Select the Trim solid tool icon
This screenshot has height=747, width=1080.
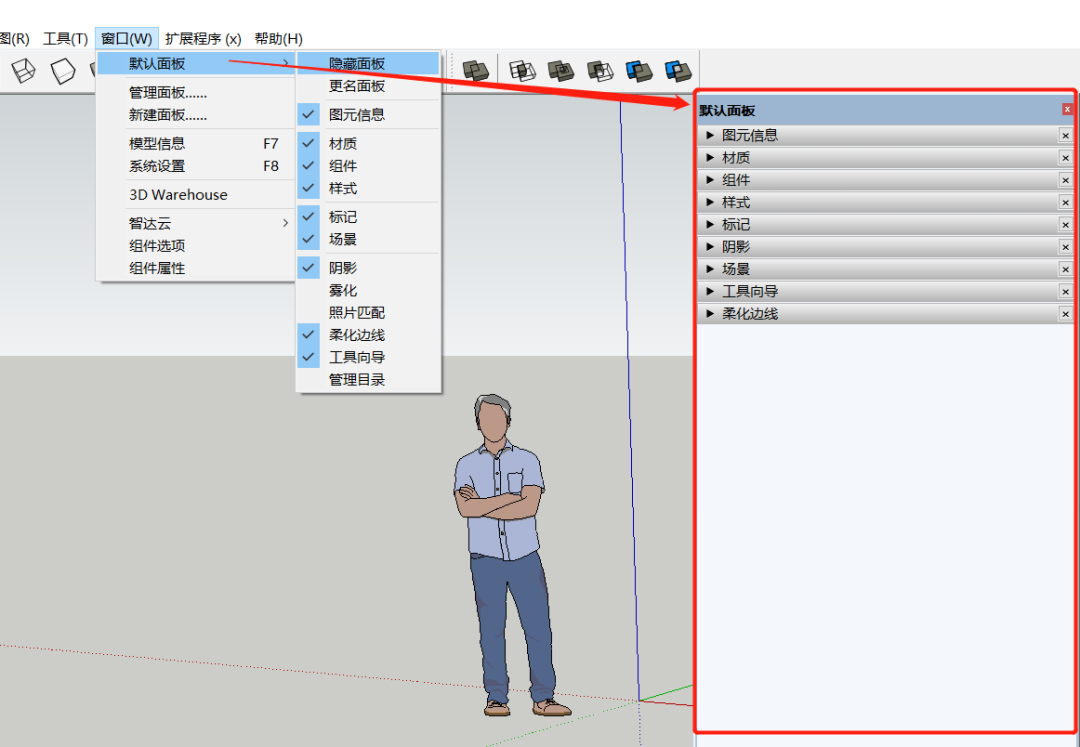pyautogui.click(x=639, y=70)
